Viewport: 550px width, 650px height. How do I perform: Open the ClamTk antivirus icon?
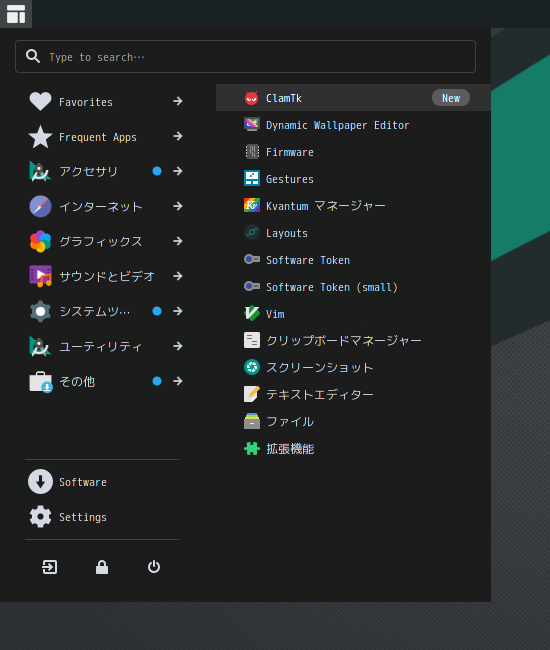[252, 98]
